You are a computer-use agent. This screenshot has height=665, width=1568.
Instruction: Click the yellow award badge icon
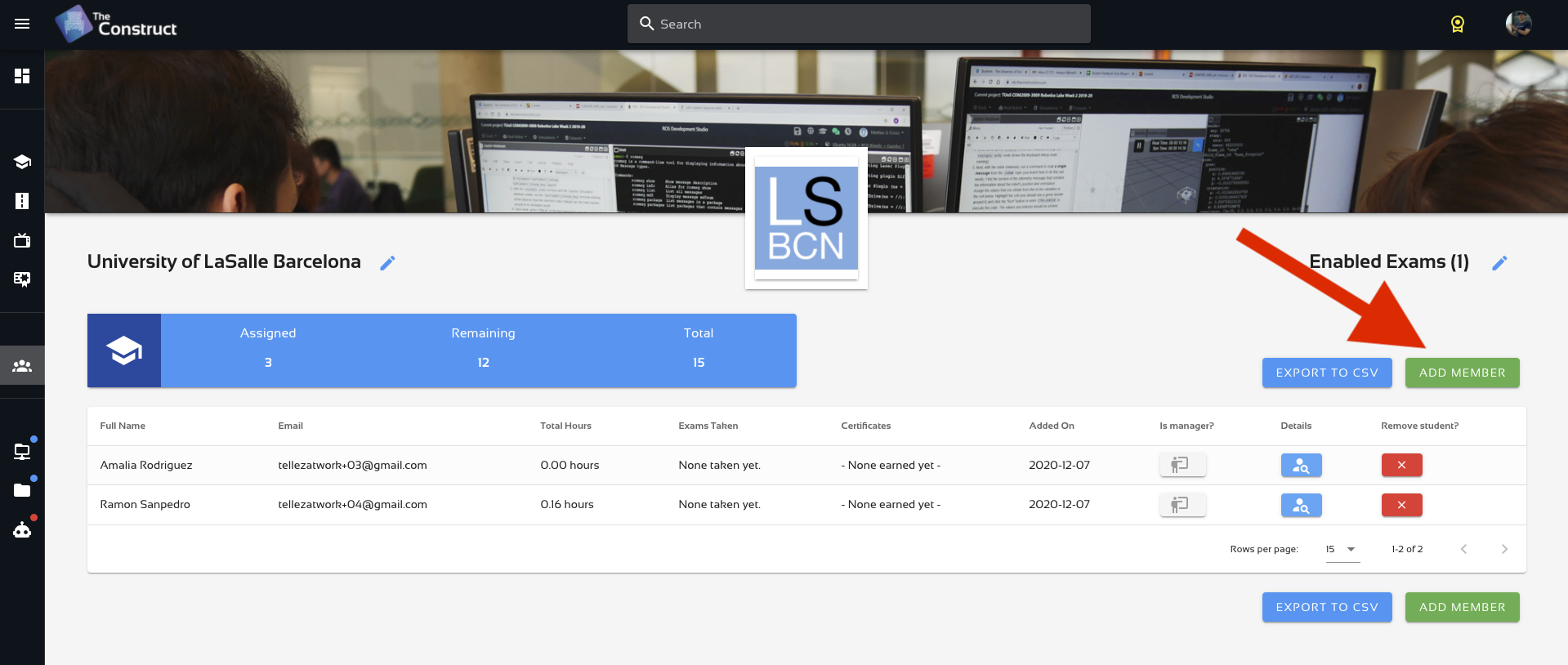pyautogui.click(x=1457, y=25)
